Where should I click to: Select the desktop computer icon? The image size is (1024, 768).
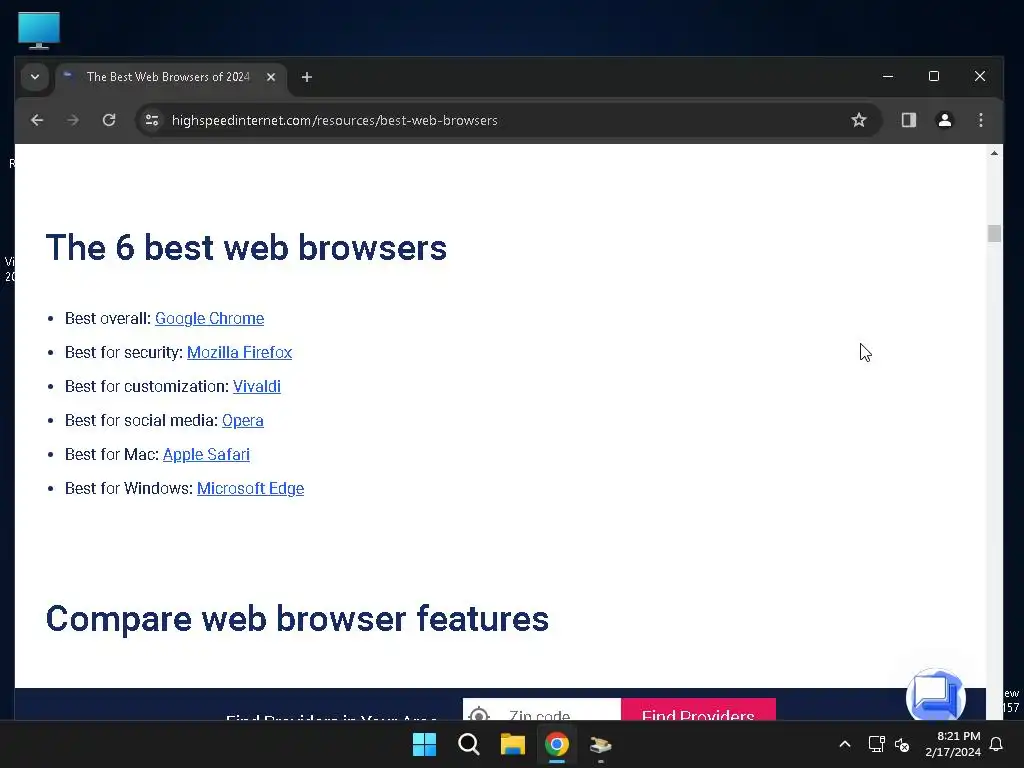(x=39, y=30)
